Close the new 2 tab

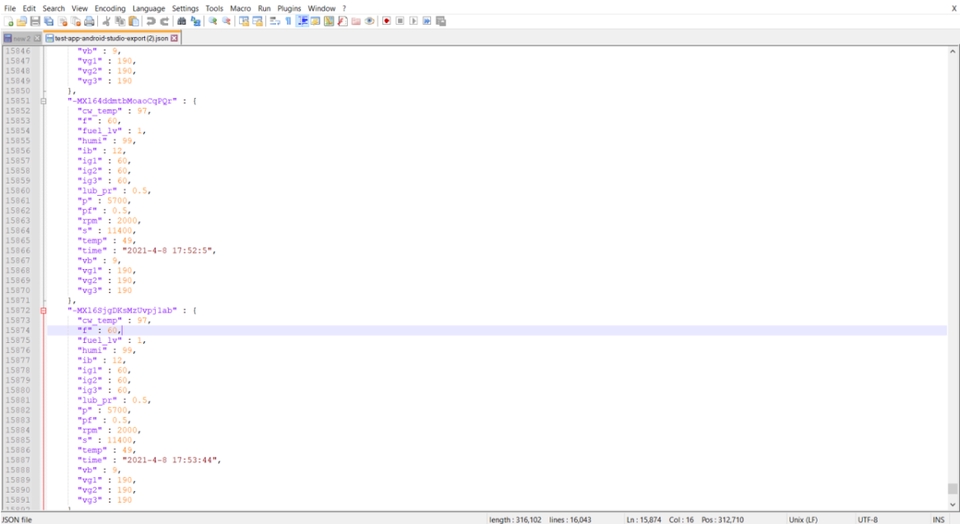tap(37, 38)
